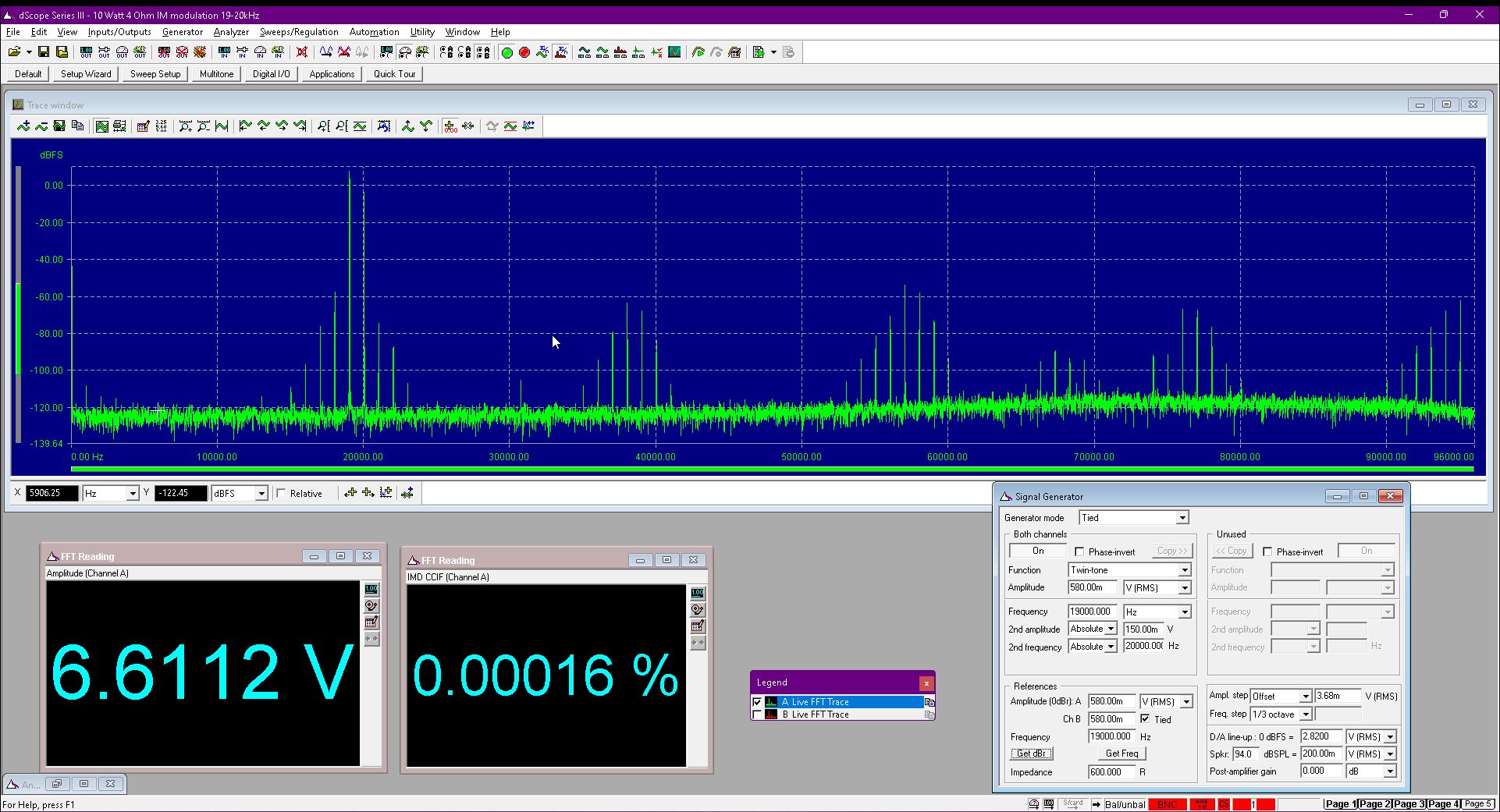Click the save trace picture icon in Trace toolbar
The height and width of the screenshot is (812, 1500).
[x=59, y=126]
